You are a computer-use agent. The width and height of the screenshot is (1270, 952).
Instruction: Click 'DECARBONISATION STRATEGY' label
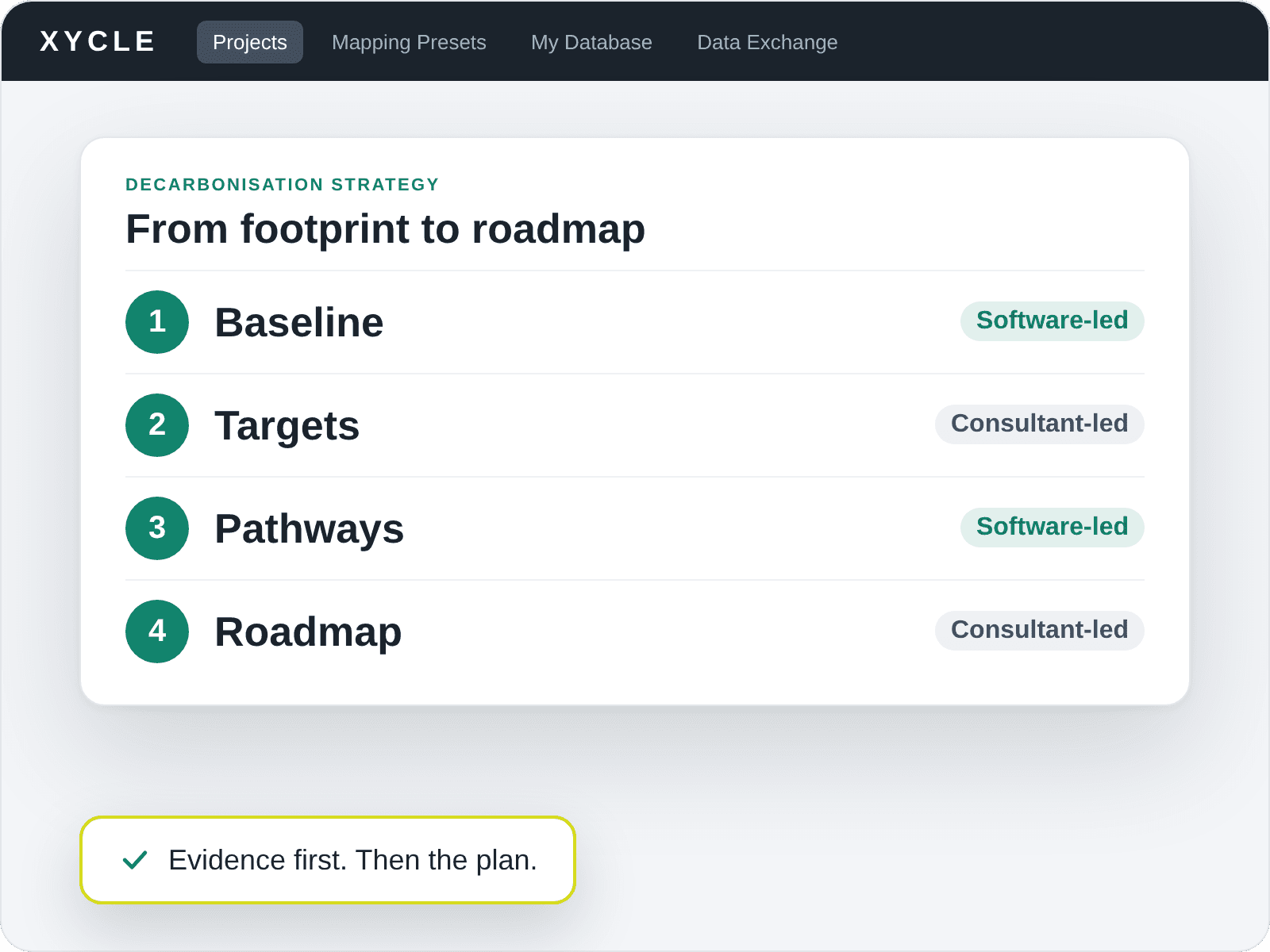[x=283, y=185]
